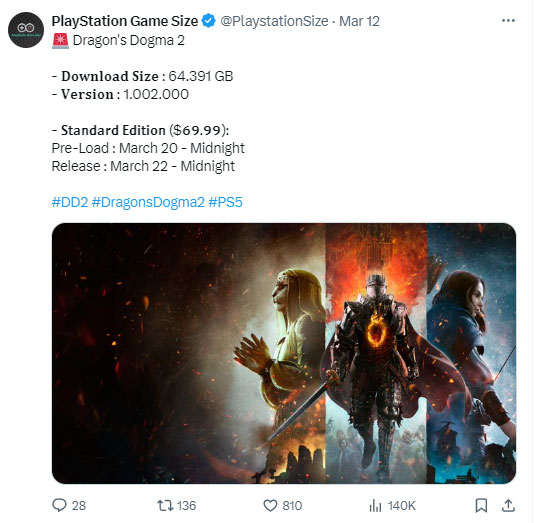Click the 136 reposts count
This screenshot has height=523, width=534.
[187, 506]
